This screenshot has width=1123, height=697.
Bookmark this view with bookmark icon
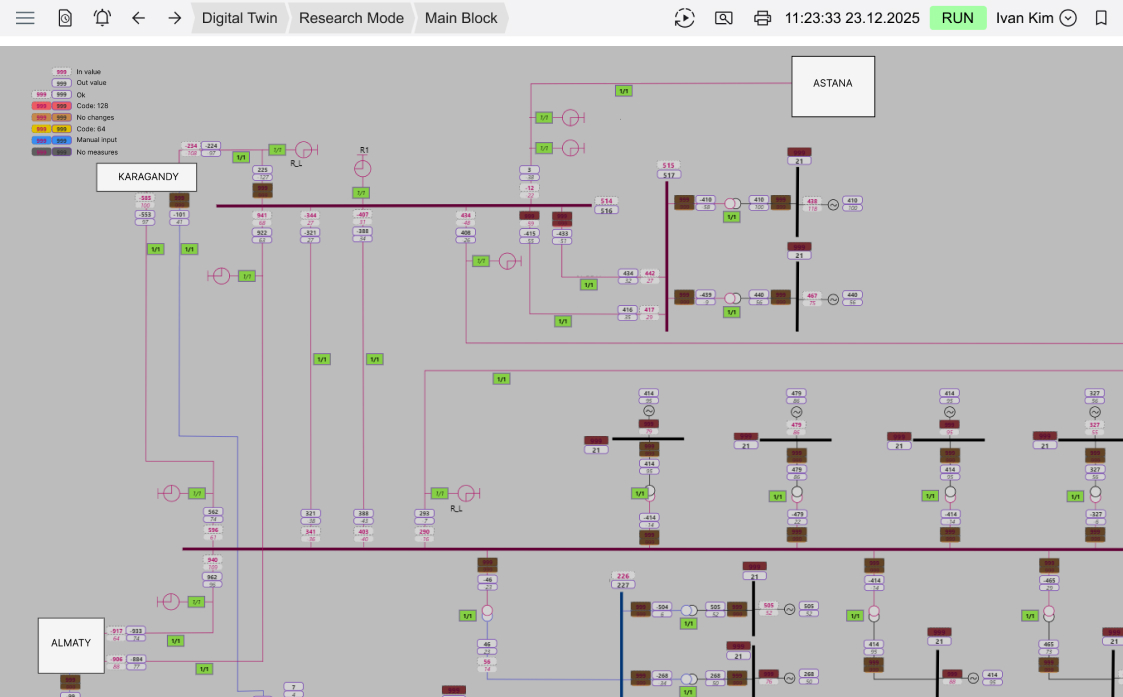pyautogui.click(x=1101, y=18)
